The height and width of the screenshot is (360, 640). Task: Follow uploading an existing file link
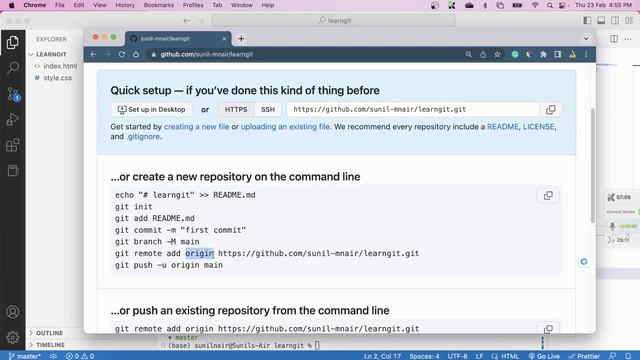click(285, 127)
